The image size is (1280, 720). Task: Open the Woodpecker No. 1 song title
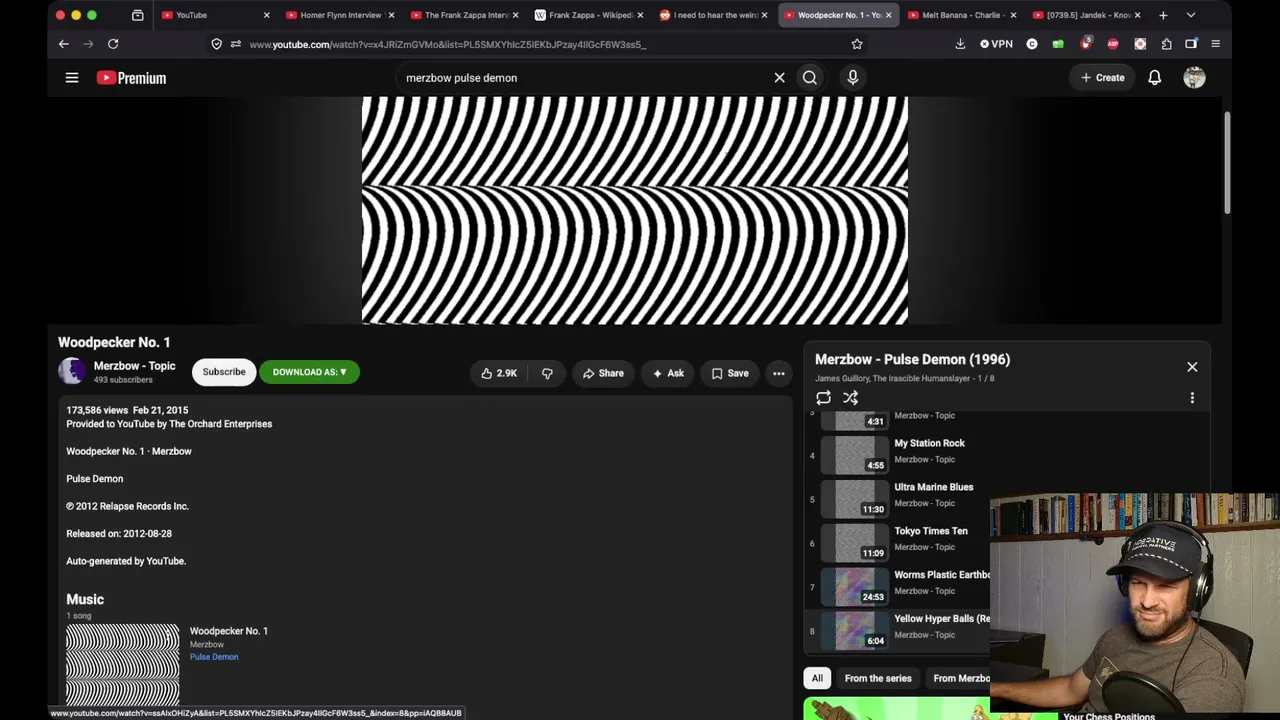click(x=229, y=631)
